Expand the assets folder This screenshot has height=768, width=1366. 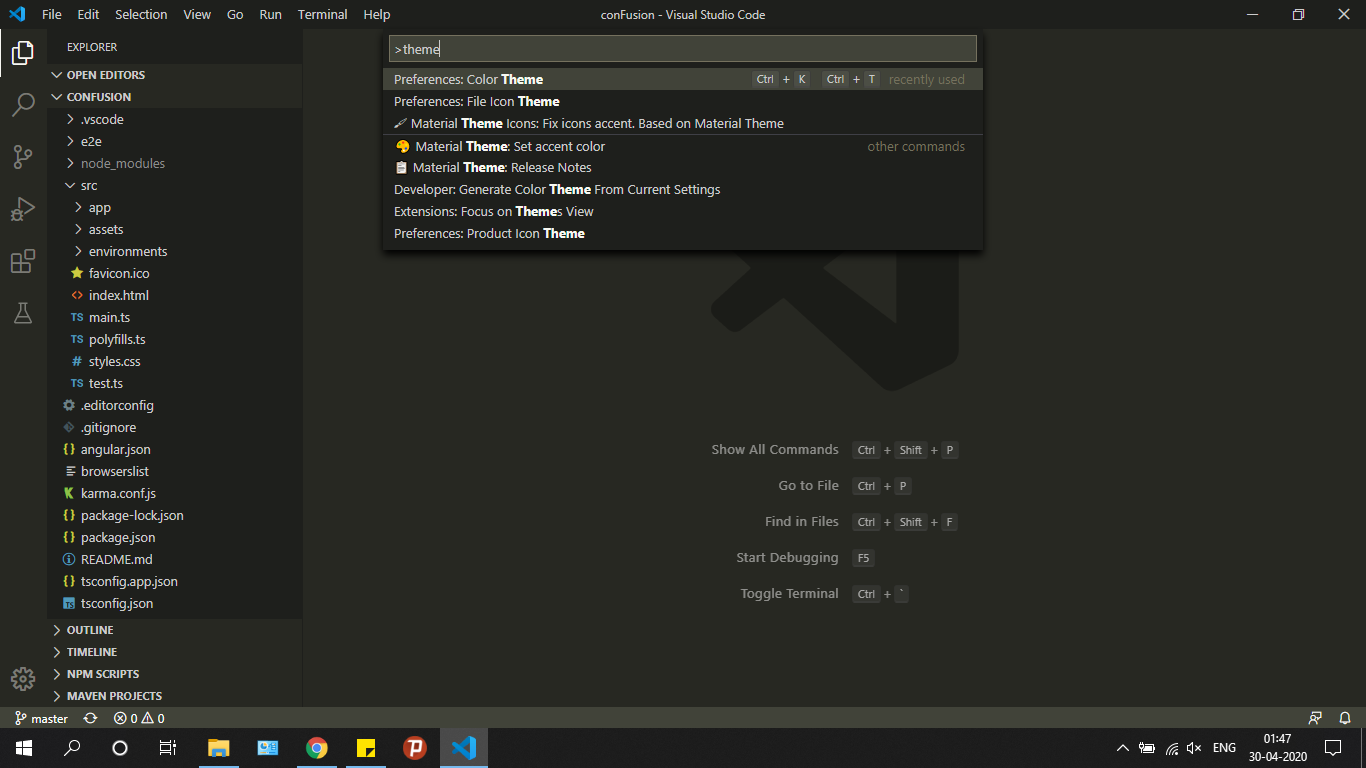click(x=175, y=229)
